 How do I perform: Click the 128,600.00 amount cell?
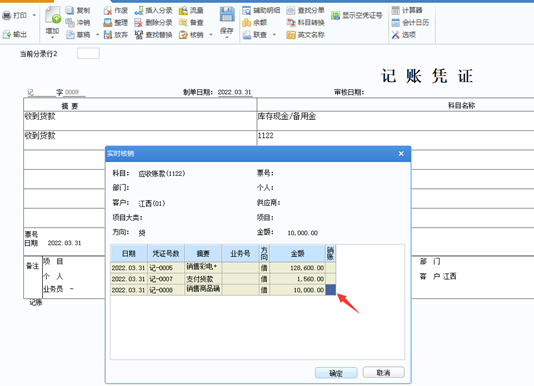298,268
